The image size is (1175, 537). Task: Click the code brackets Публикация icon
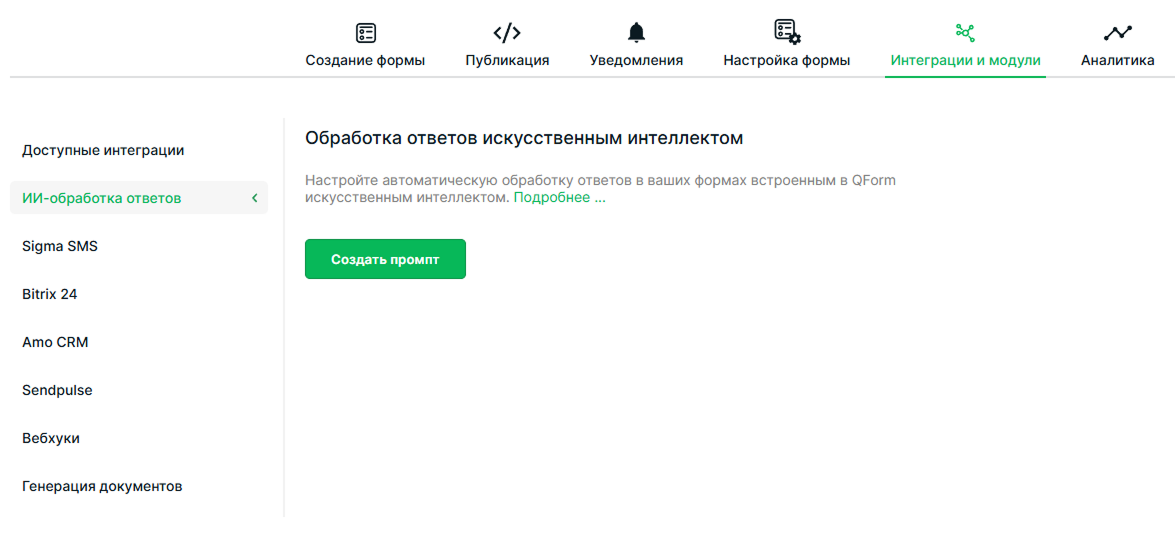[x=507, y=33]
